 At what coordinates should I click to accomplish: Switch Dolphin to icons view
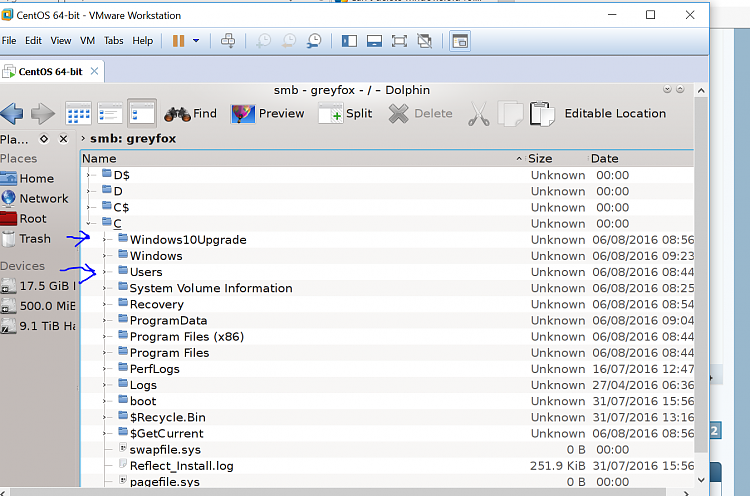(x=78, y=113)
